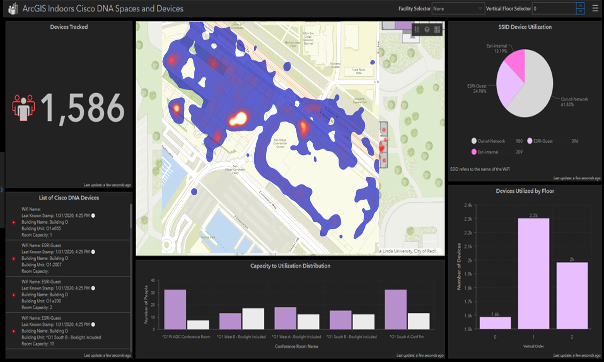Click the red marker of the first Cisco device
This screenshot has height=362, width=604.
point(14,222)
